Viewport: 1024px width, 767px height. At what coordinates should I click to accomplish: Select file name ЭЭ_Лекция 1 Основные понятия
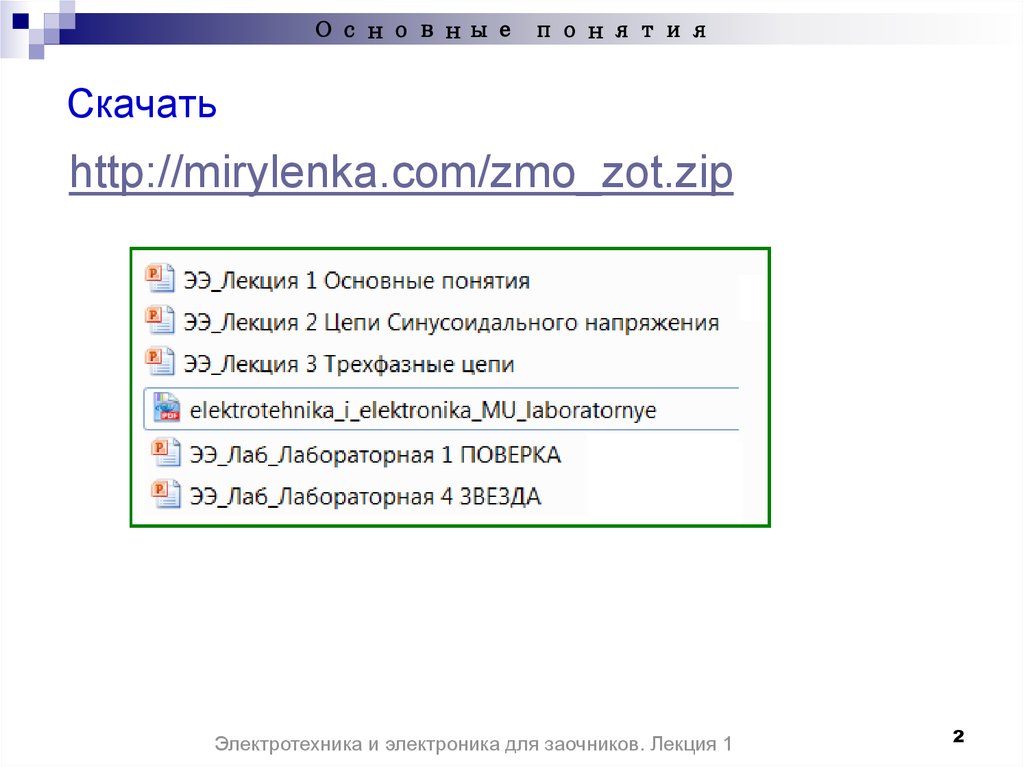(x=356, y=280)
